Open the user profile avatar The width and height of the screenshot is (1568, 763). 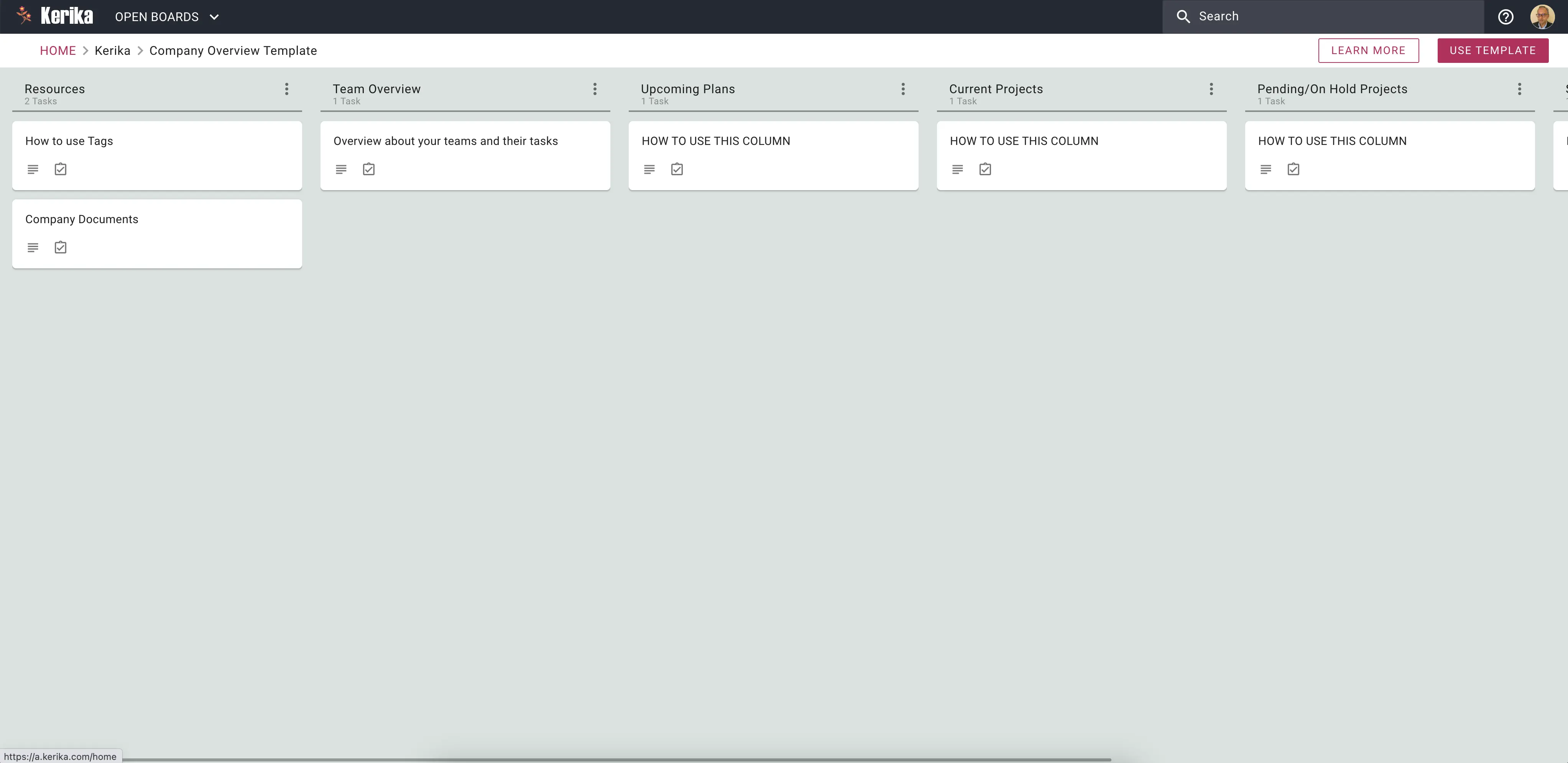1542,17
